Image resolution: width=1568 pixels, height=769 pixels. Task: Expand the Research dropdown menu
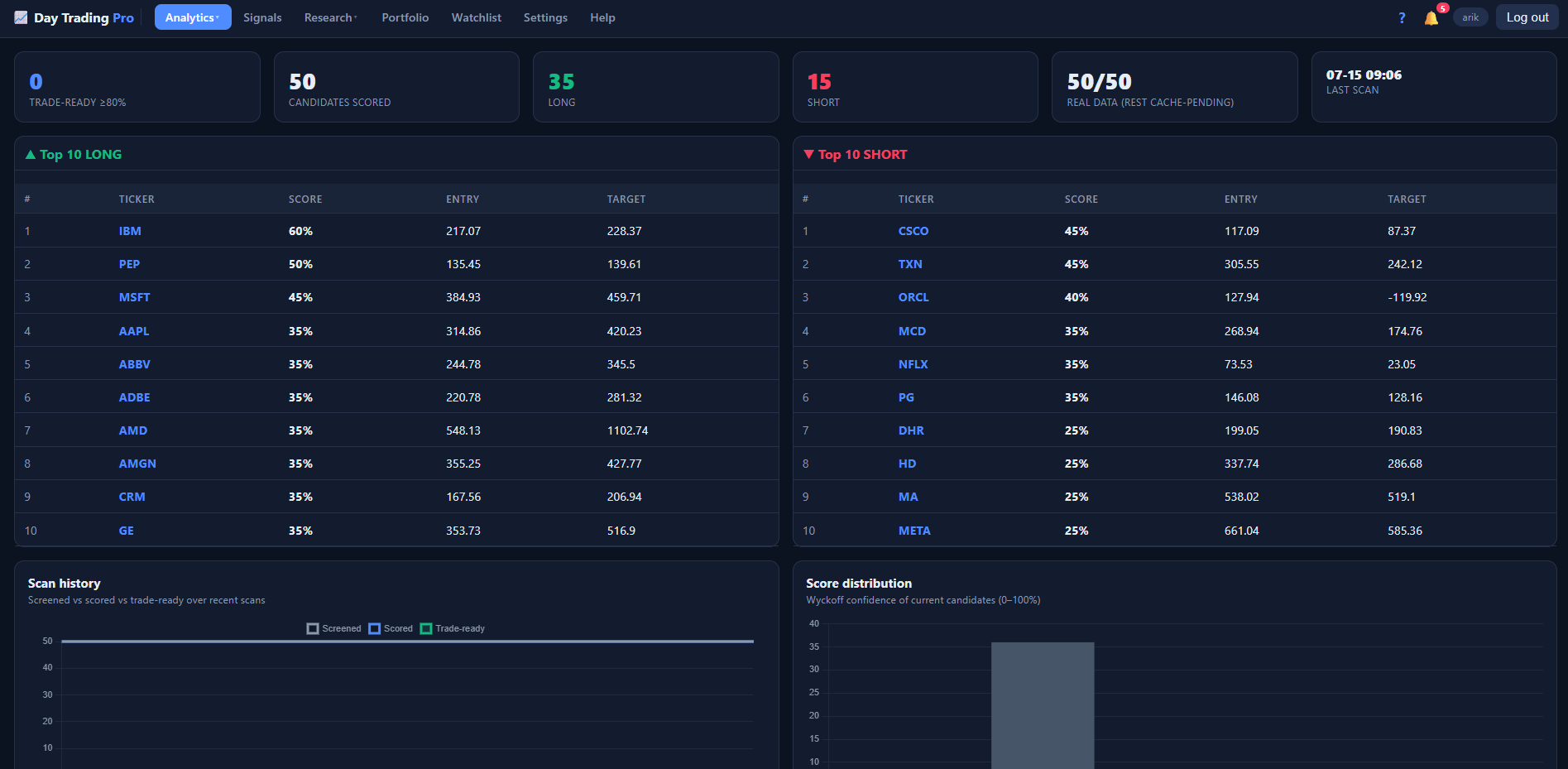pos(331,17)
